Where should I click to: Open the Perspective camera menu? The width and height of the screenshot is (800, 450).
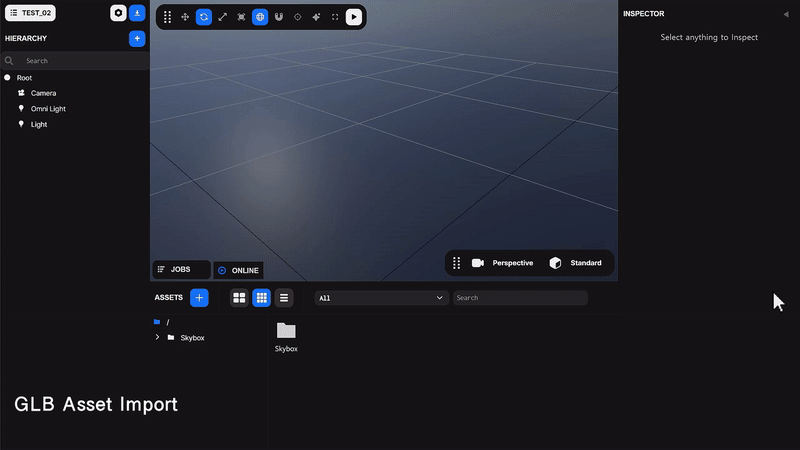click(x=502, y=263)
